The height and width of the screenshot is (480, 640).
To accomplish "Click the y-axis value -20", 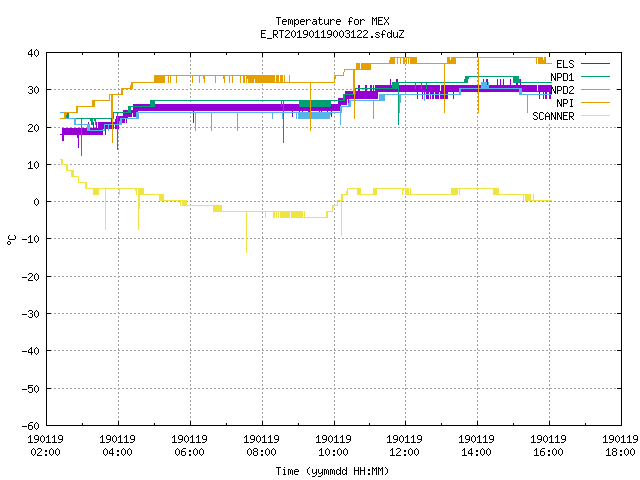I will click(x=30, y=276).
